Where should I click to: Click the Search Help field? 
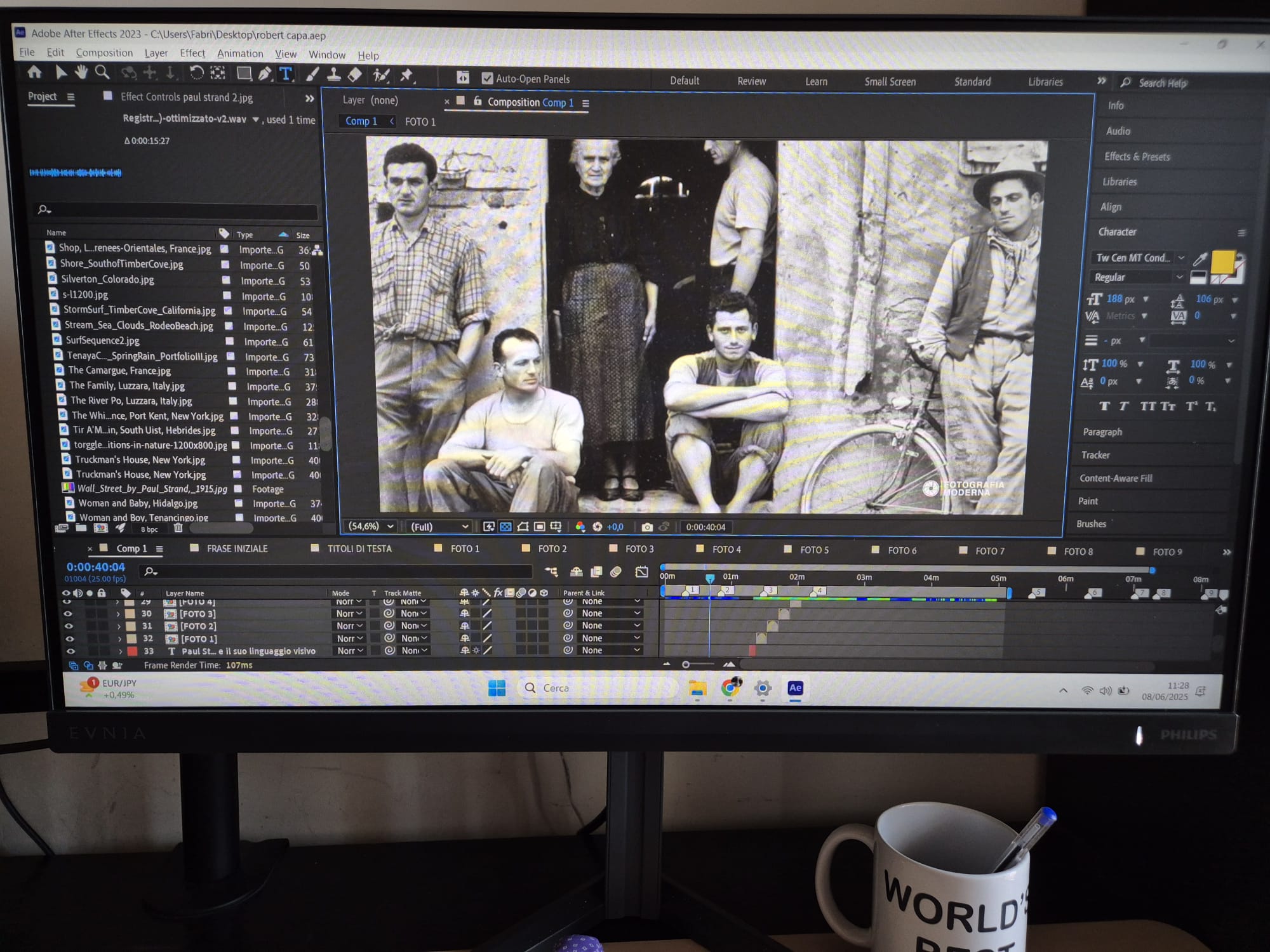tap(1162, 83)
